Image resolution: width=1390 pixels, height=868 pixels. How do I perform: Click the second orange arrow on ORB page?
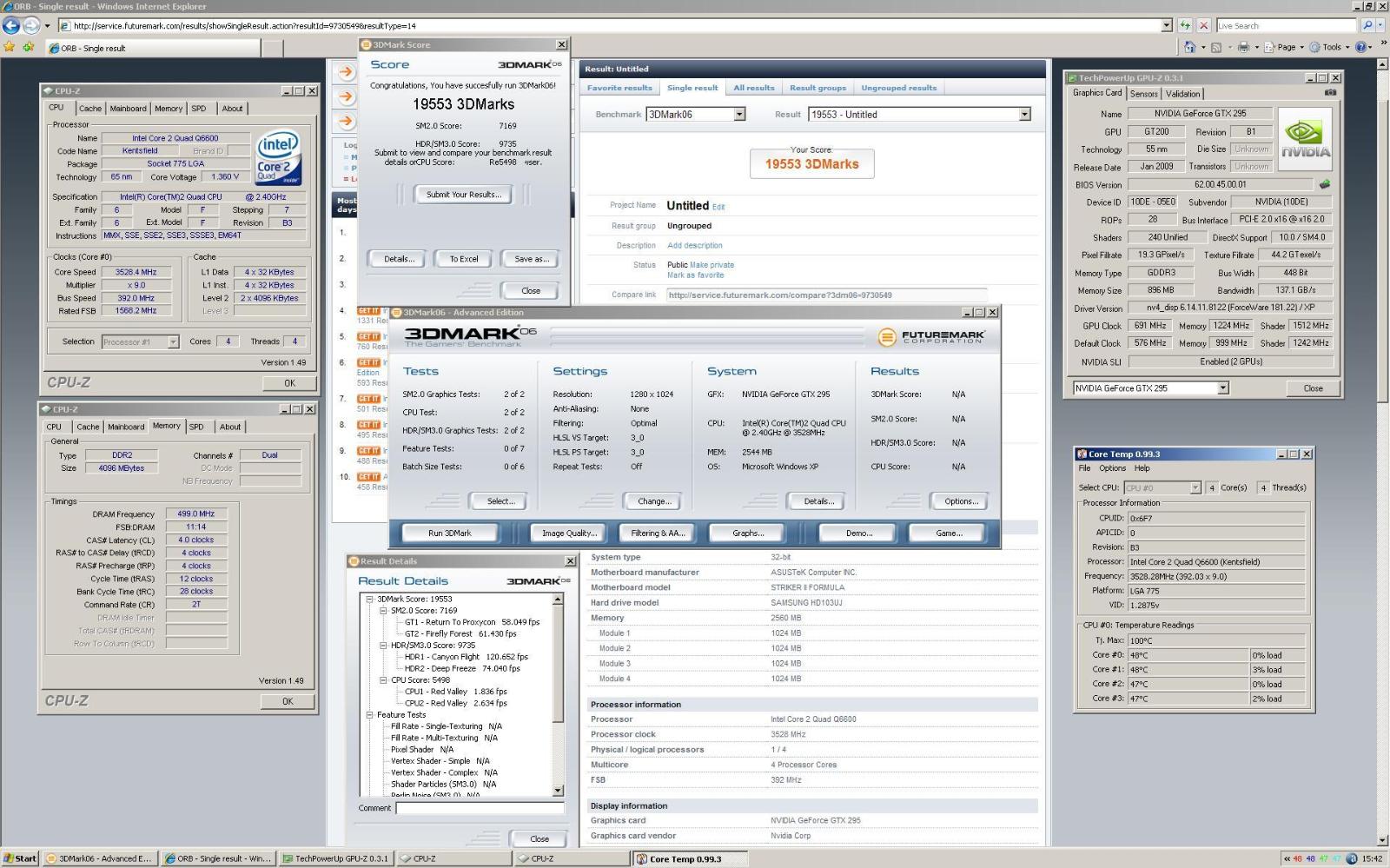(346, 96)
